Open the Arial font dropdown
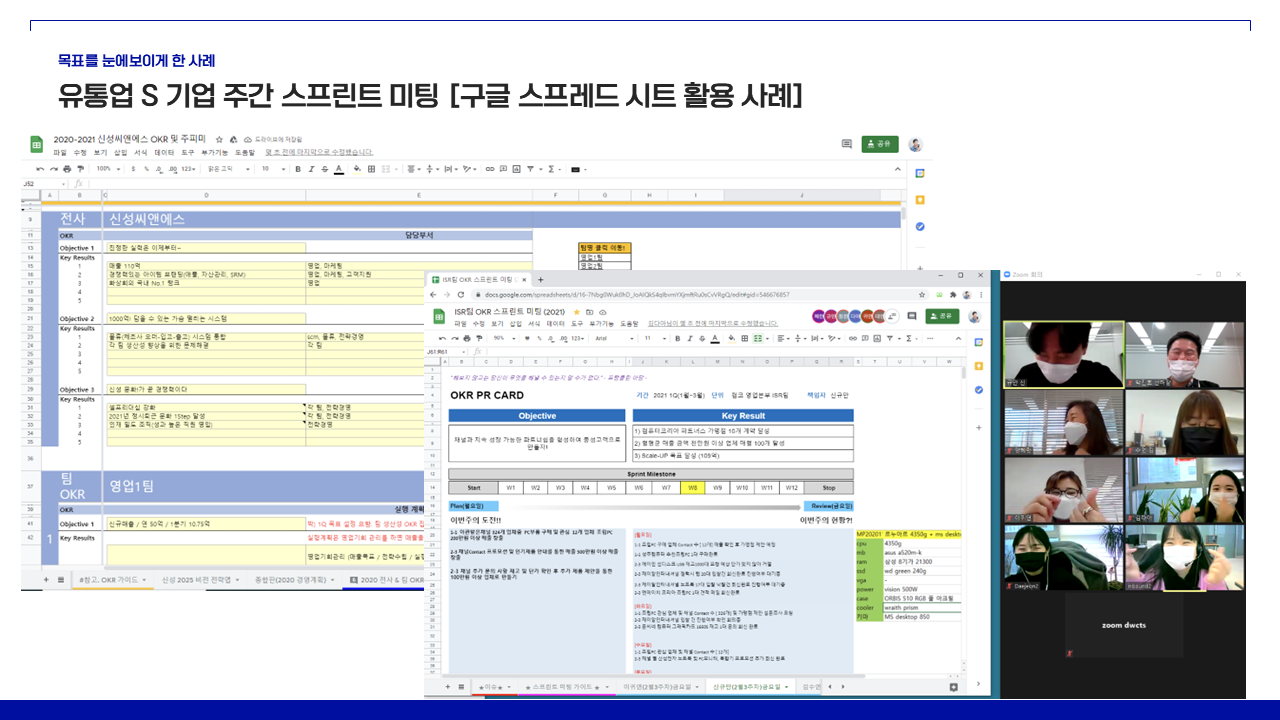Screen dimensions: 1280x720 point(614,338)
